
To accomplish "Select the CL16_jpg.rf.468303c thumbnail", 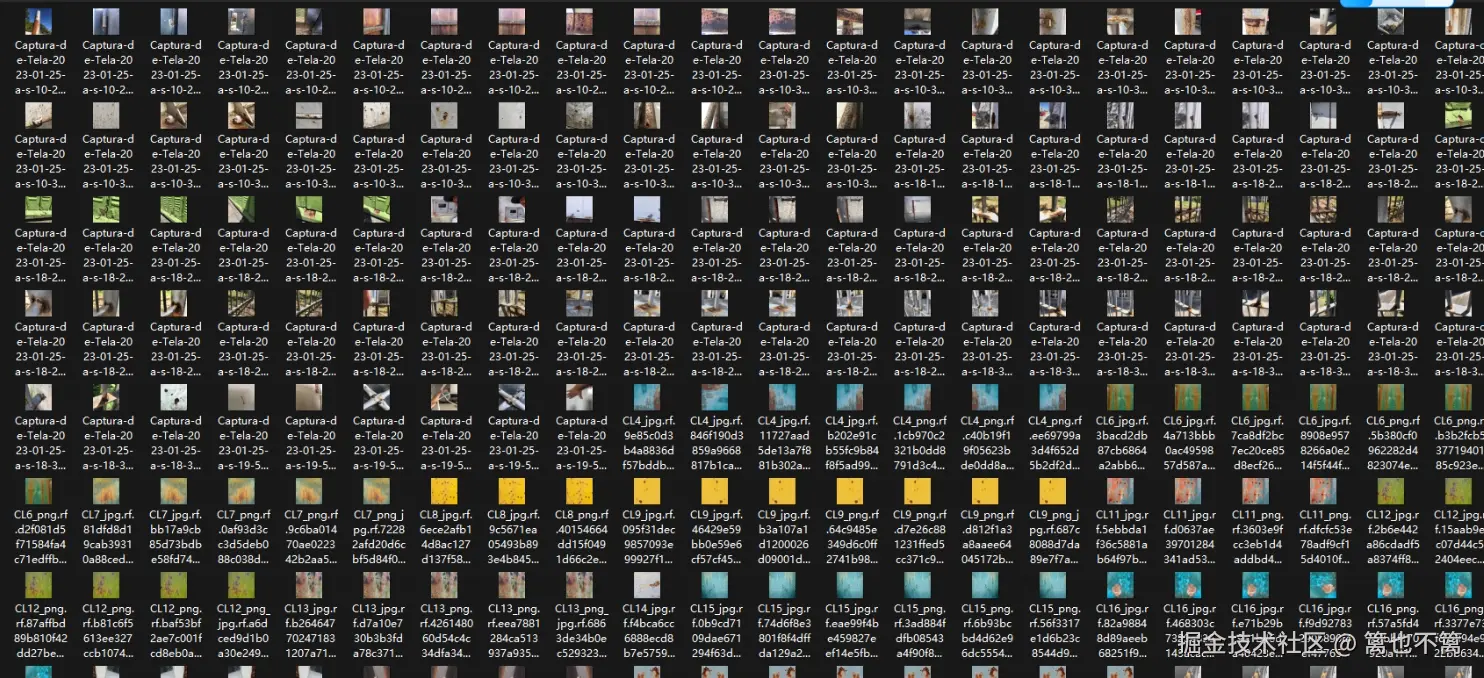I will [x=1190, y=586].
